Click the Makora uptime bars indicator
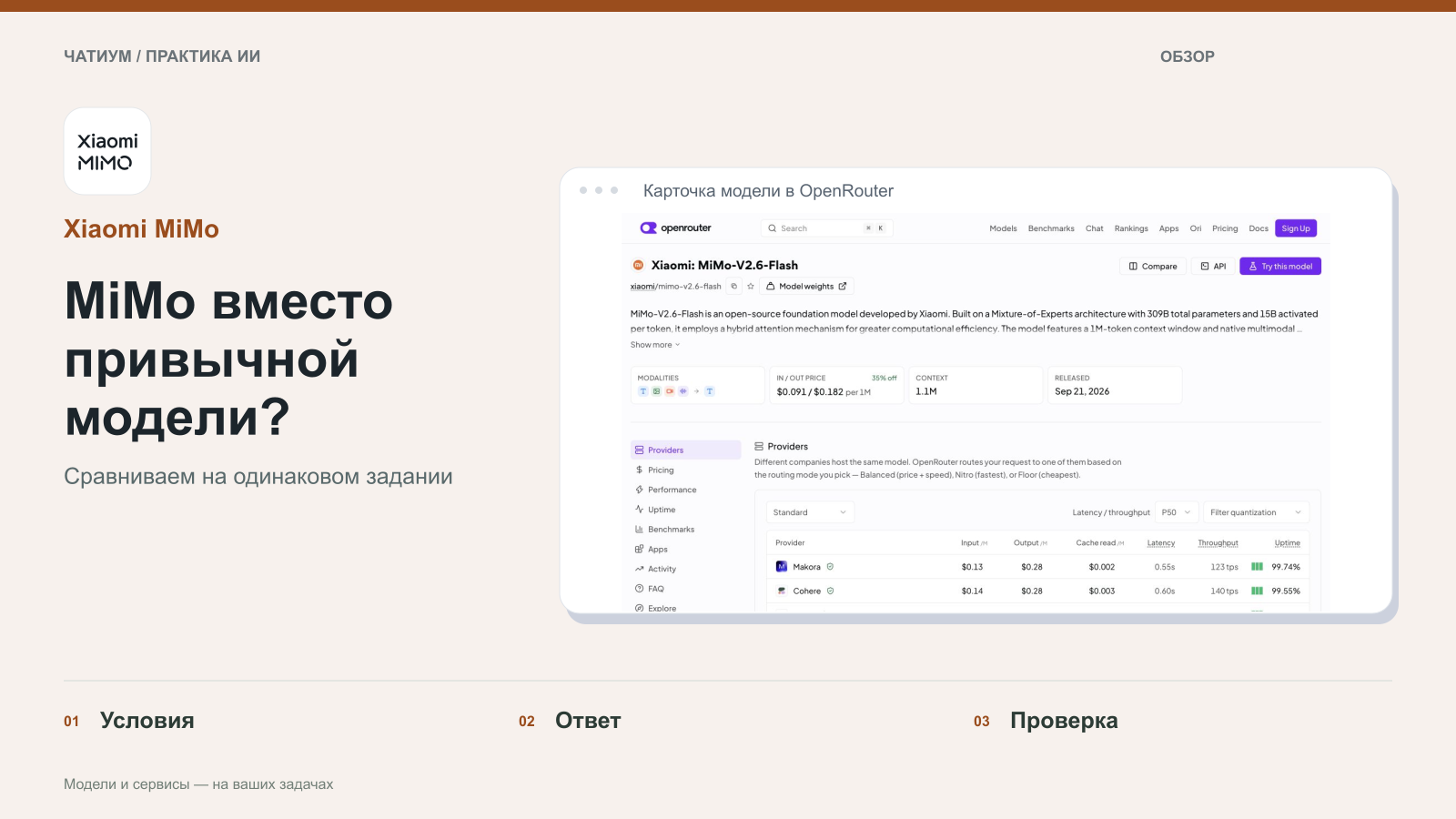Image resolution: width=1456 pixels, height=819 pixels. [1257, 567]
